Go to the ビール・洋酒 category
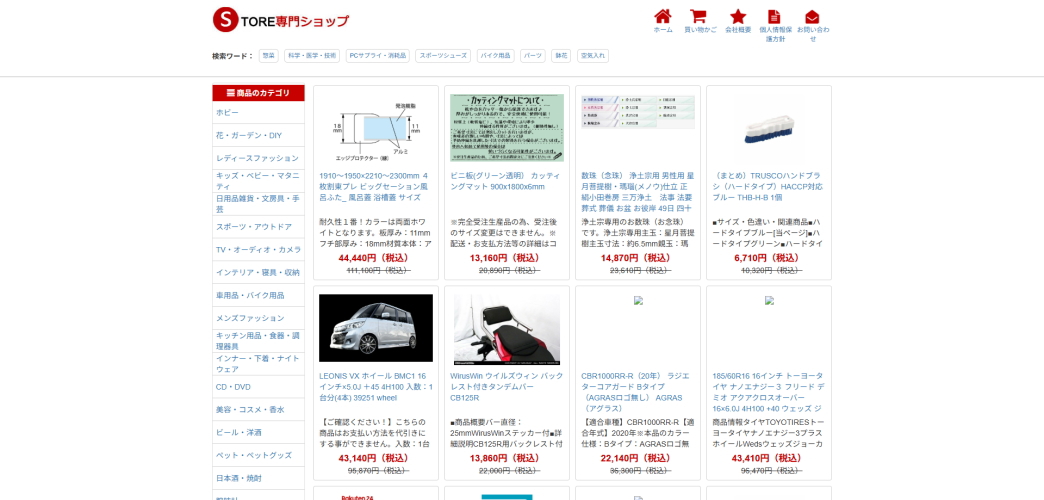Image resolution: width=1044 pixels, height=500 pixels. (239, 432)
